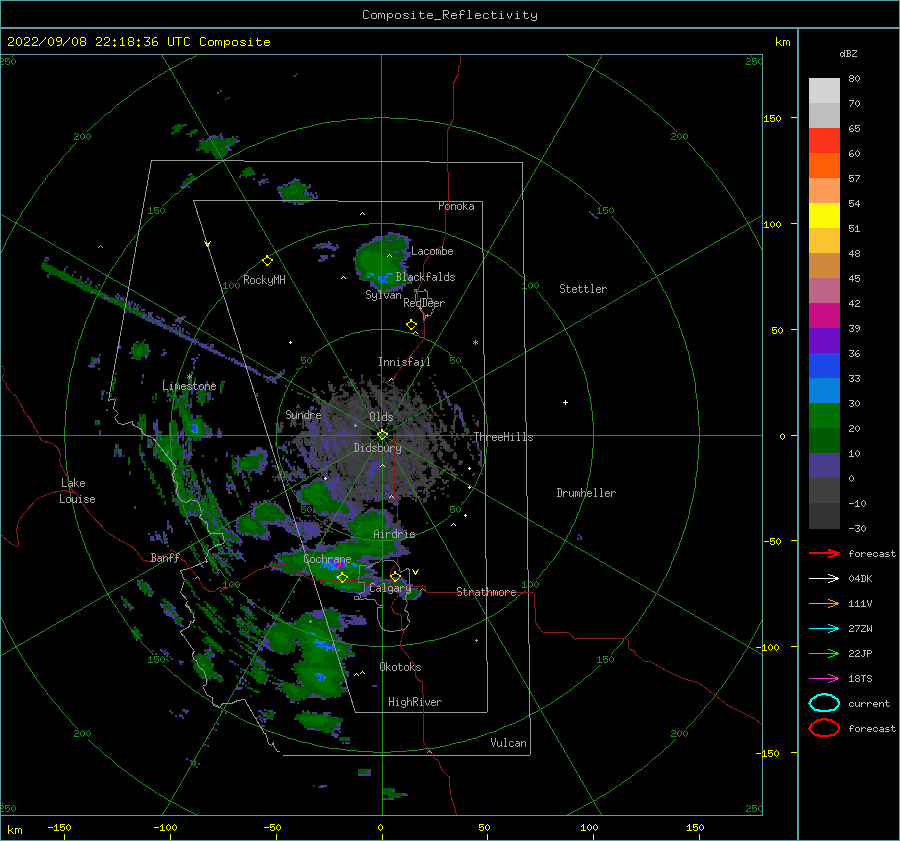Screen dimensions: 900x841
Task: Select the yellow radar-center diamond near Didsbury
Action: [382, 435]
